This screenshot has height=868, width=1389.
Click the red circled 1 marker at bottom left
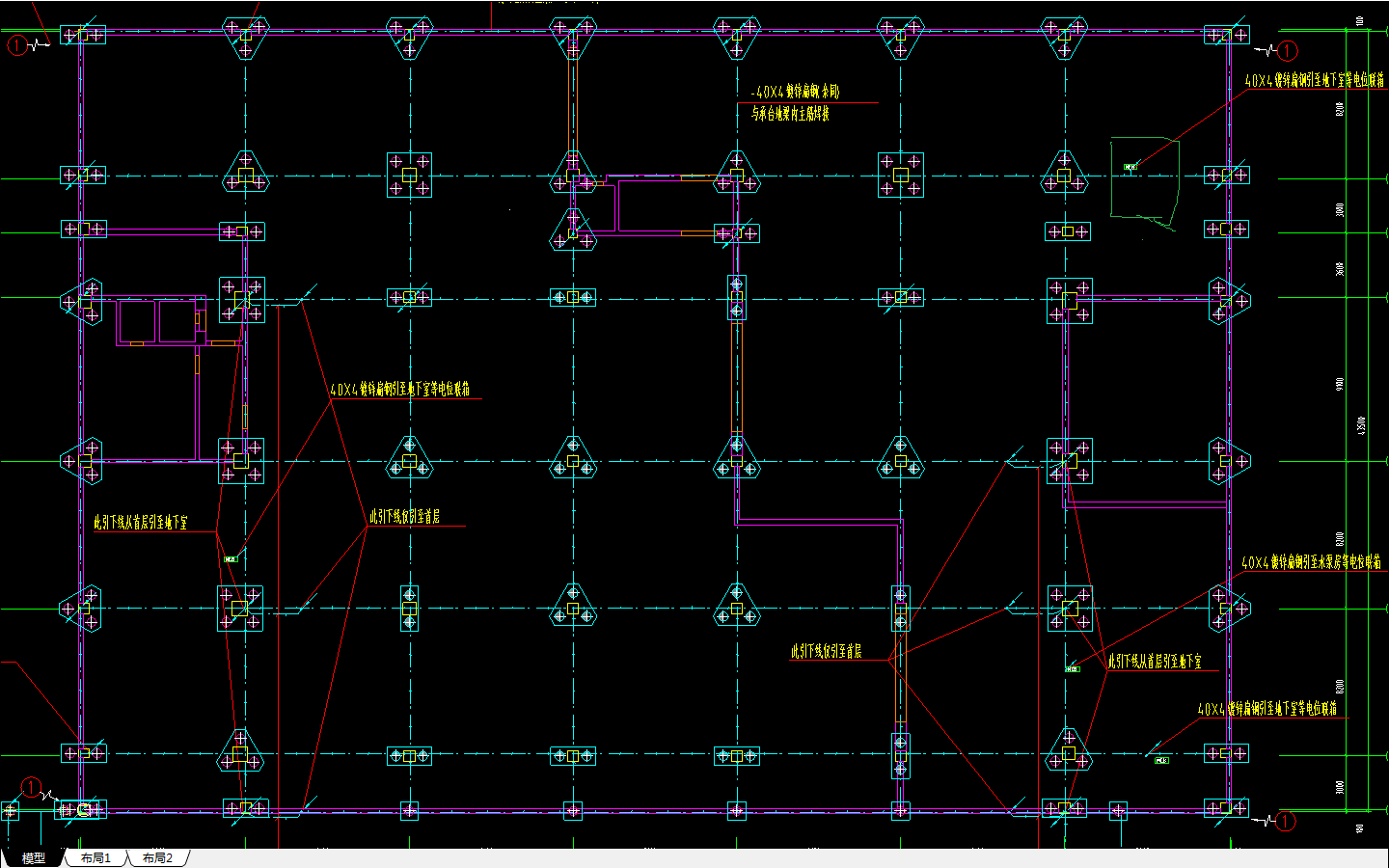[x=32, y=788]
